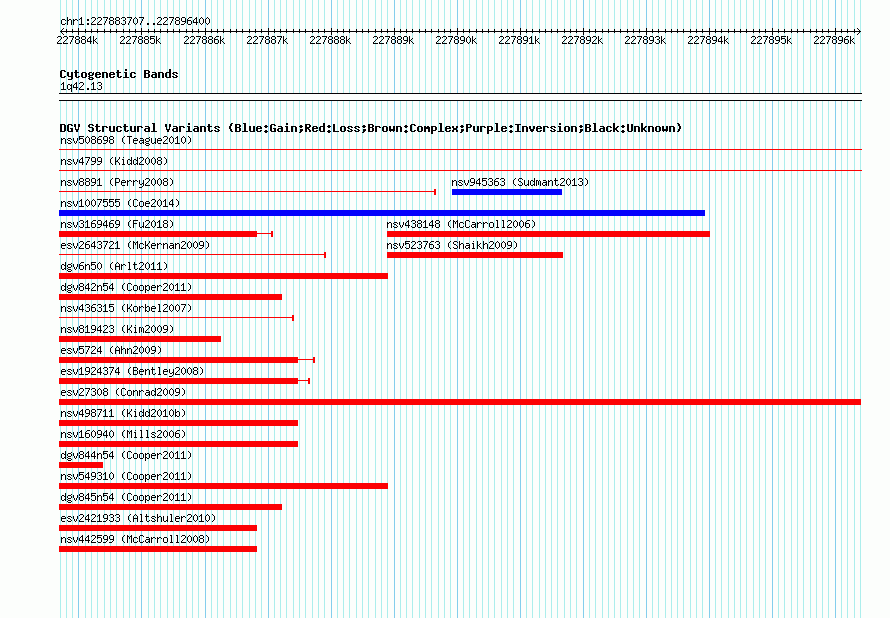Click the red bar under nsv819423

140,339
